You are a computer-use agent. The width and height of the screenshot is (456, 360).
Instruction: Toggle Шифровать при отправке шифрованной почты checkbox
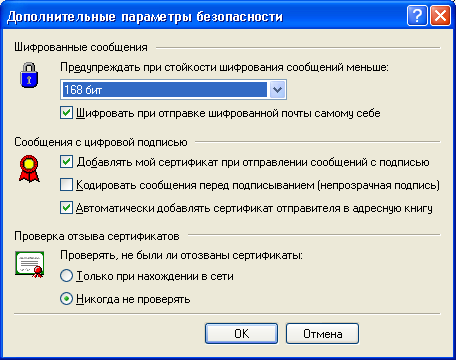66,113
